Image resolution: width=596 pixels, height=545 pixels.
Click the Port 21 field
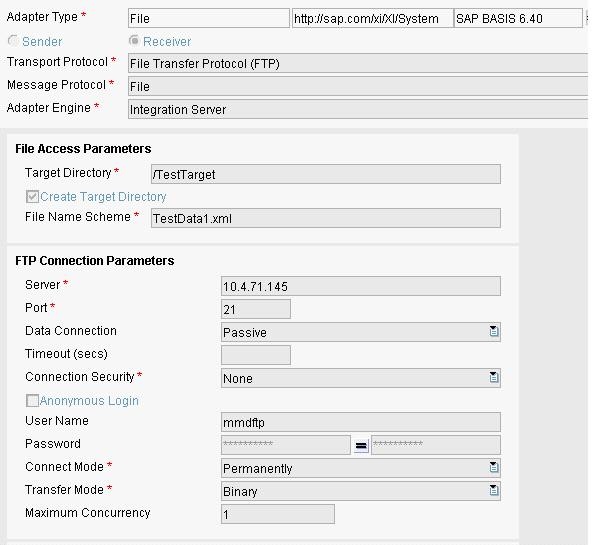[256, 309]
